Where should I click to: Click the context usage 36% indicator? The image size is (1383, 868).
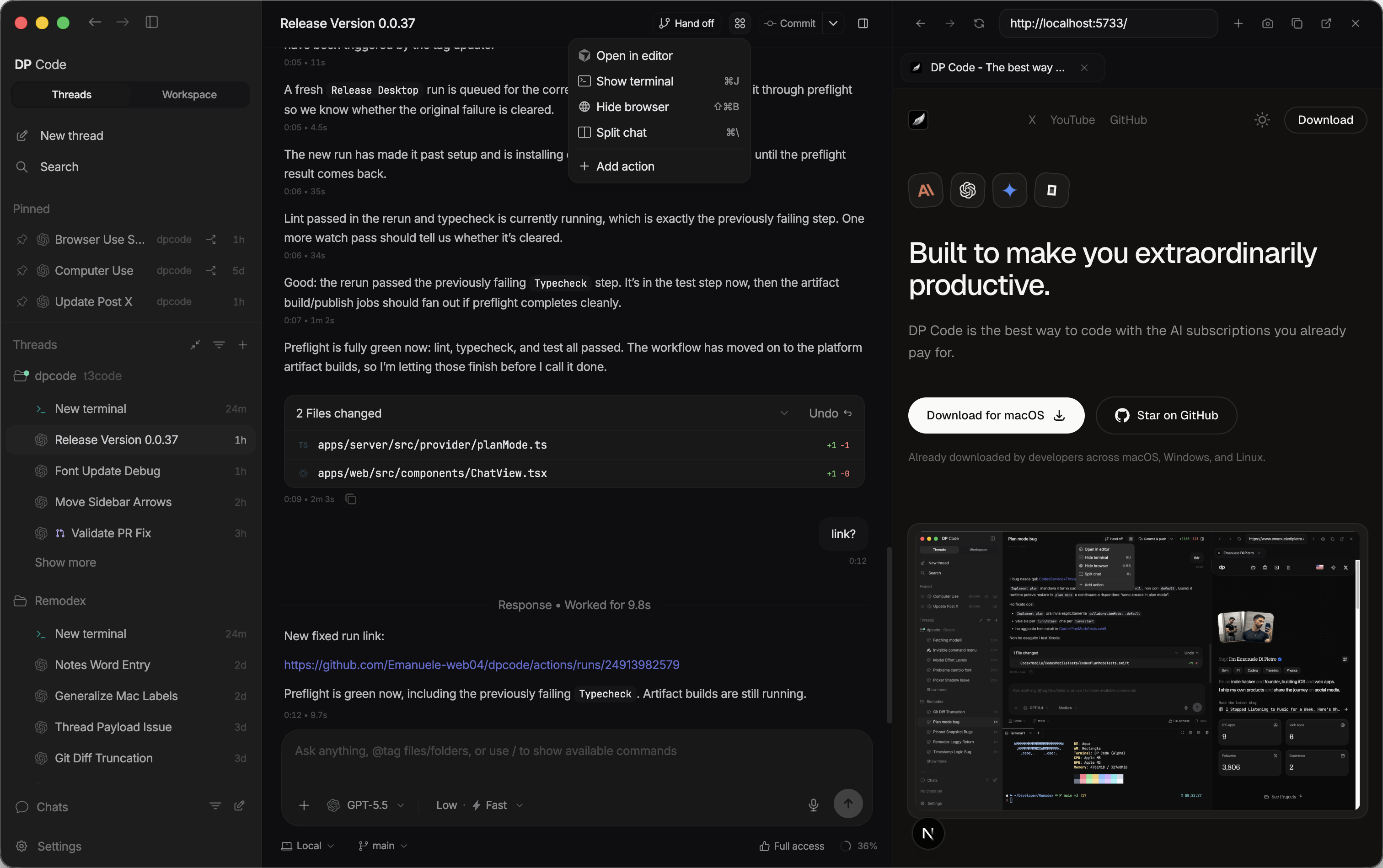pos(859,846)
